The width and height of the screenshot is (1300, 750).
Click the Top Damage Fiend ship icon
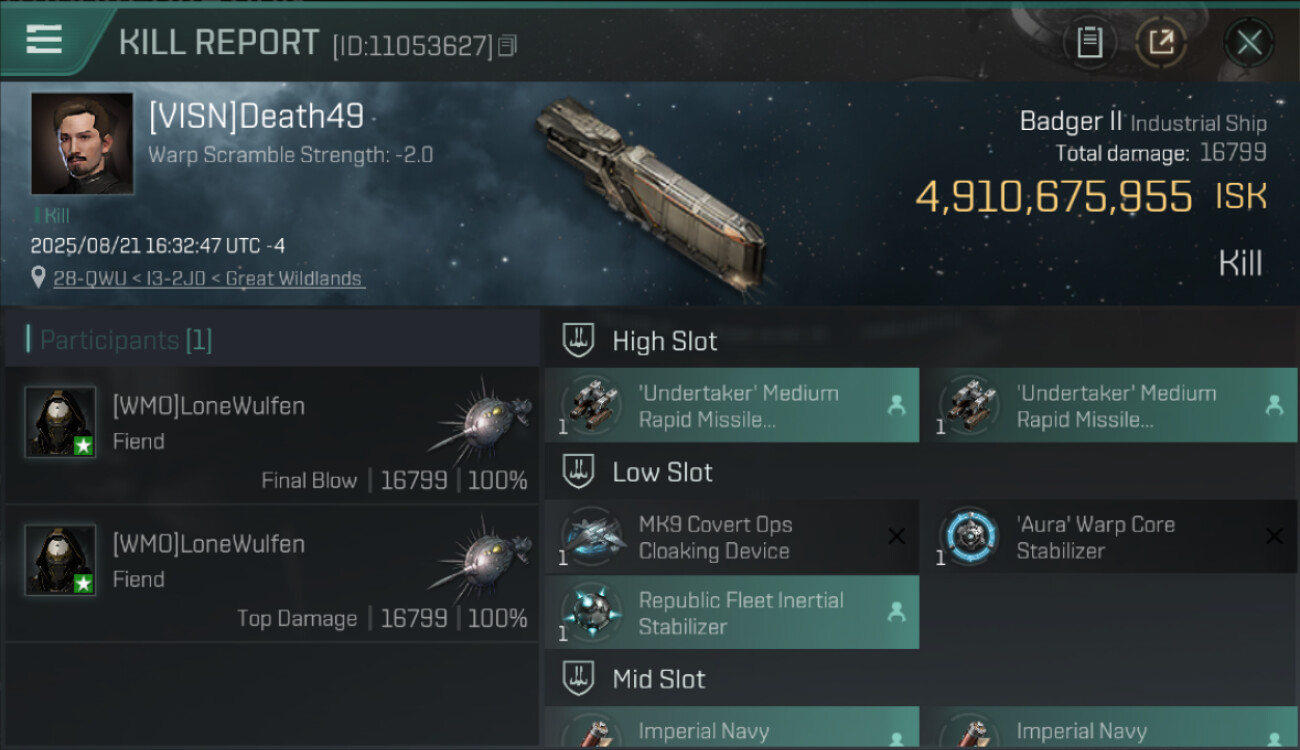[x=483, y=558]
